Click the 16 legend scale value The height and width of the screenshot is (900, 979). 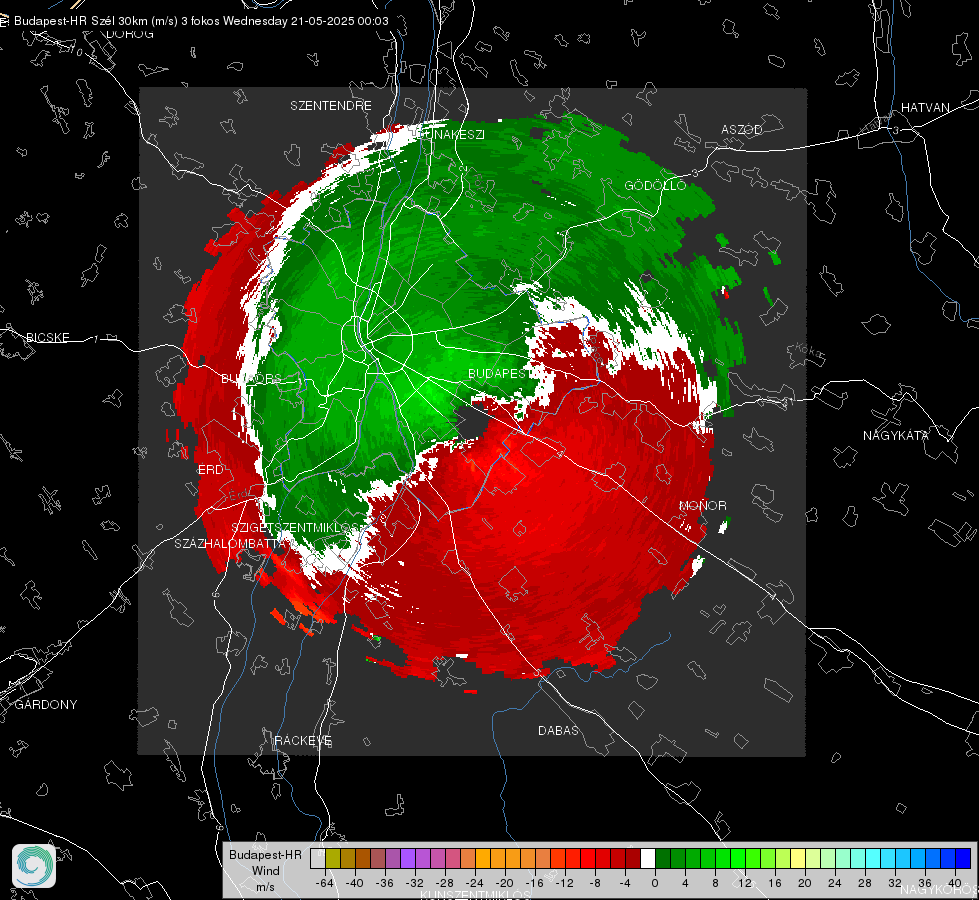point(775,883)
